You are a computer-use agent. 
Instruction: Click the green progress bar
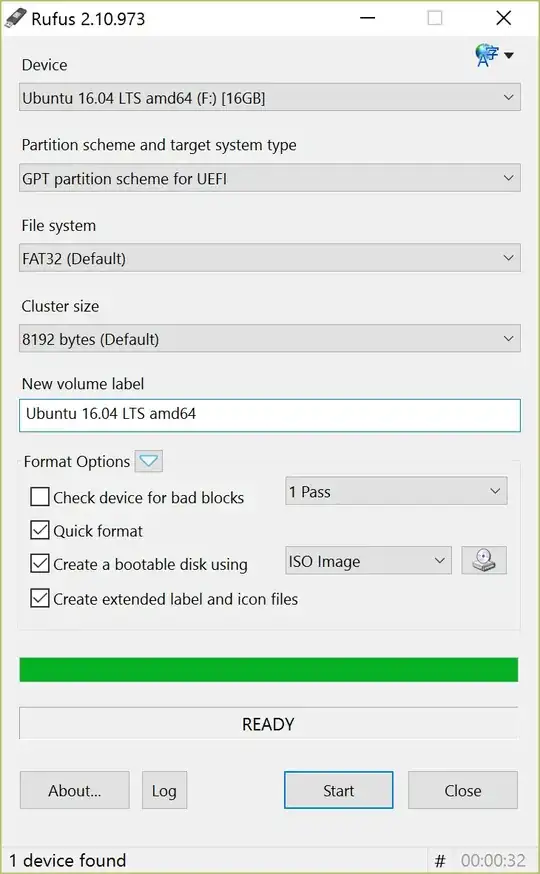(269, 669)
